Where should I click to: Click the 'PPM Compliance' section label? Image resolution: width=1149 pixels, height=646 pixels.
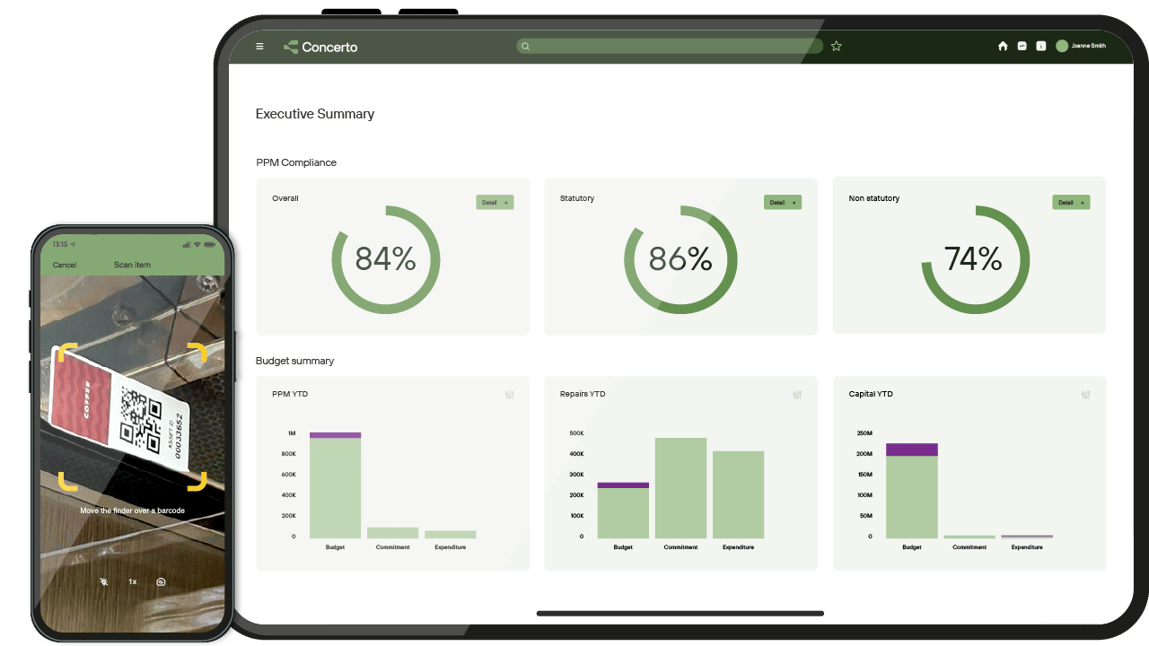click(296, 163)
